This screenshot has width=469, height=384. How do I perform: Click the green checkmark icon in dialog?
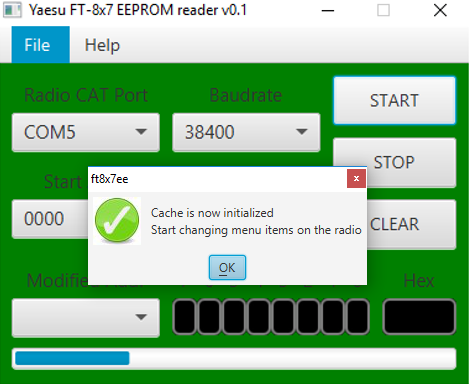click(x=117, y=220)
